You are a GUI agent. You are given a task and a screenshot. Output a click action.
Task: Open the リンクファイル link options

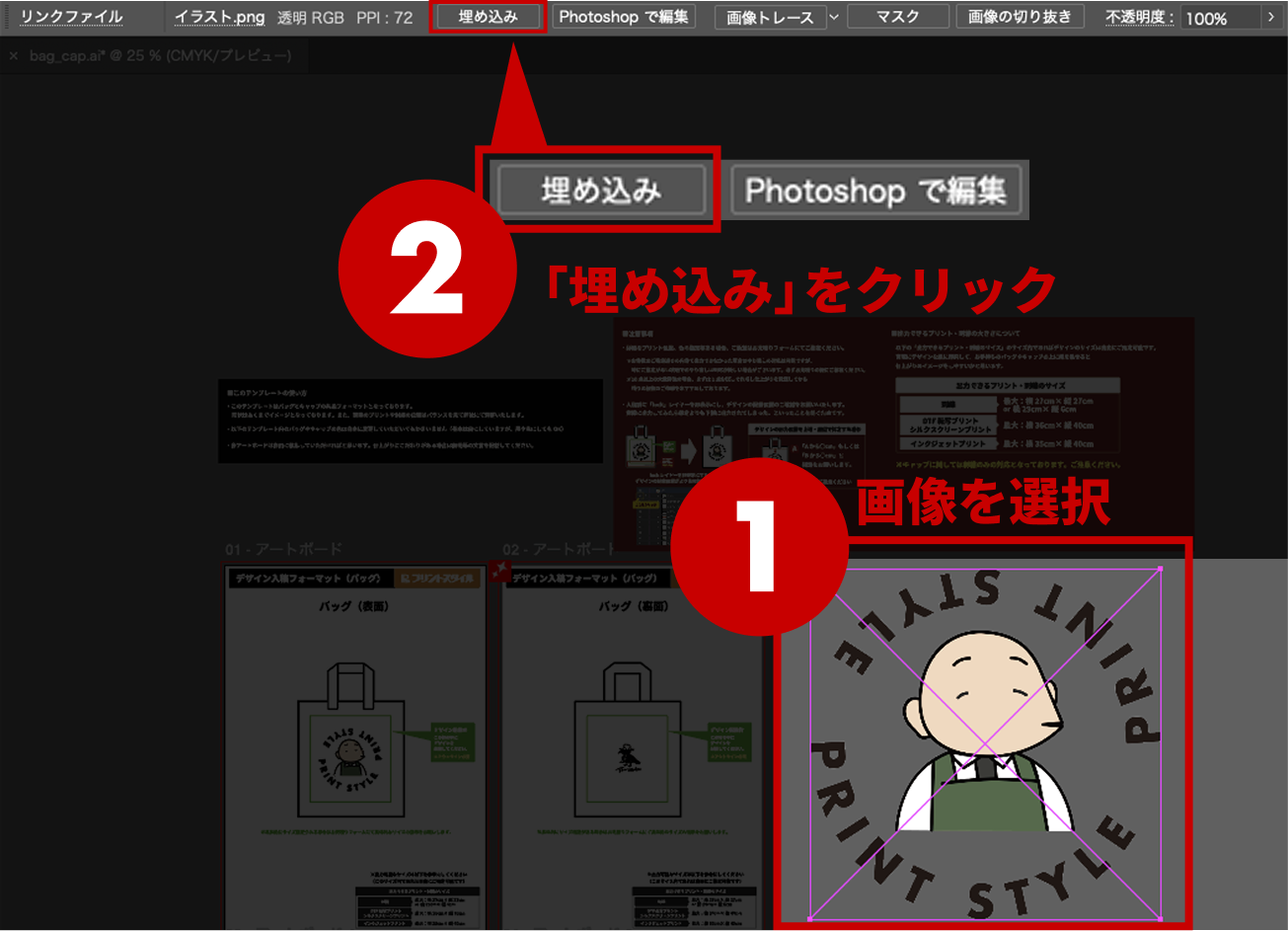[69, 16]
